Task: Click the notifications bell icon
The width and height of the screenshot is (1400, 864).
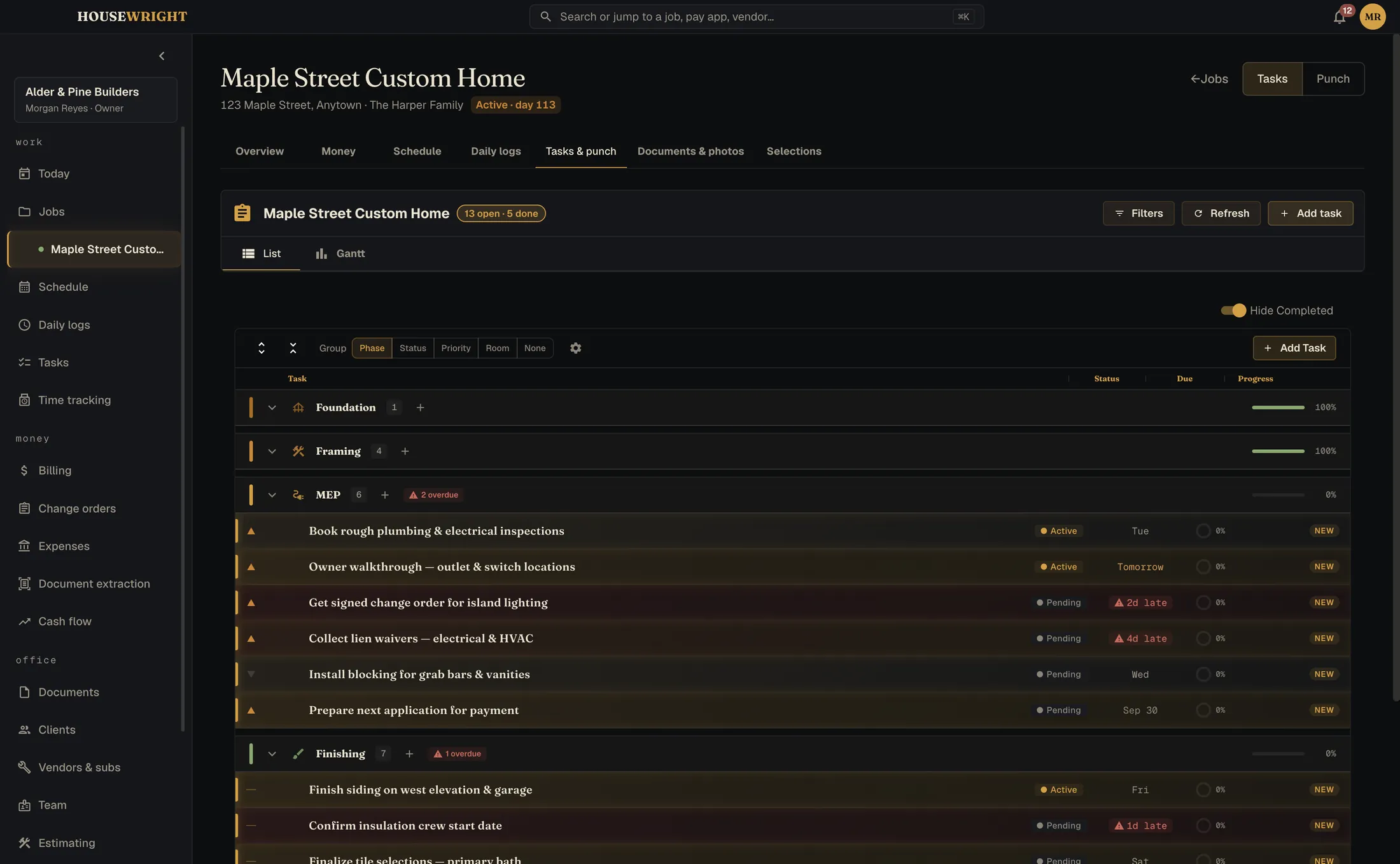Action: point(1339,17)
